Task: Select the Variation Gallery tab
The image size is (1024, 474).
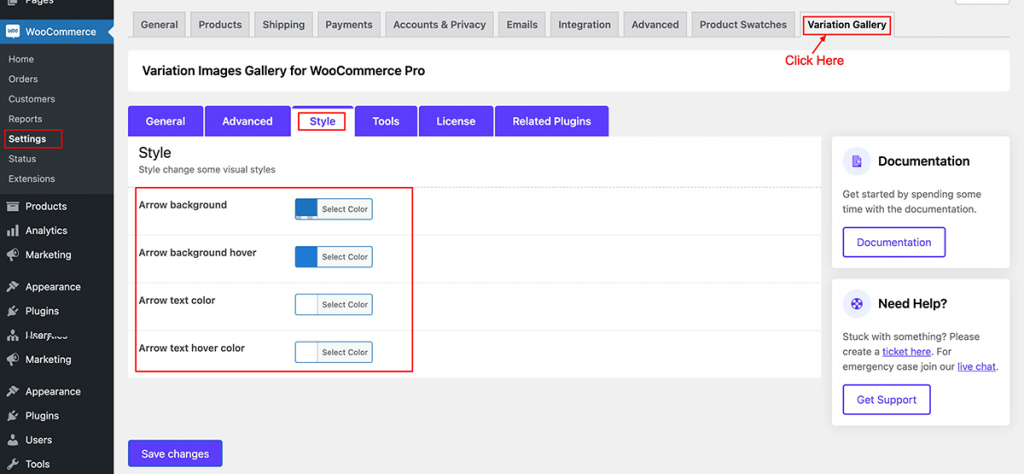Action: (x=847, y=25)
